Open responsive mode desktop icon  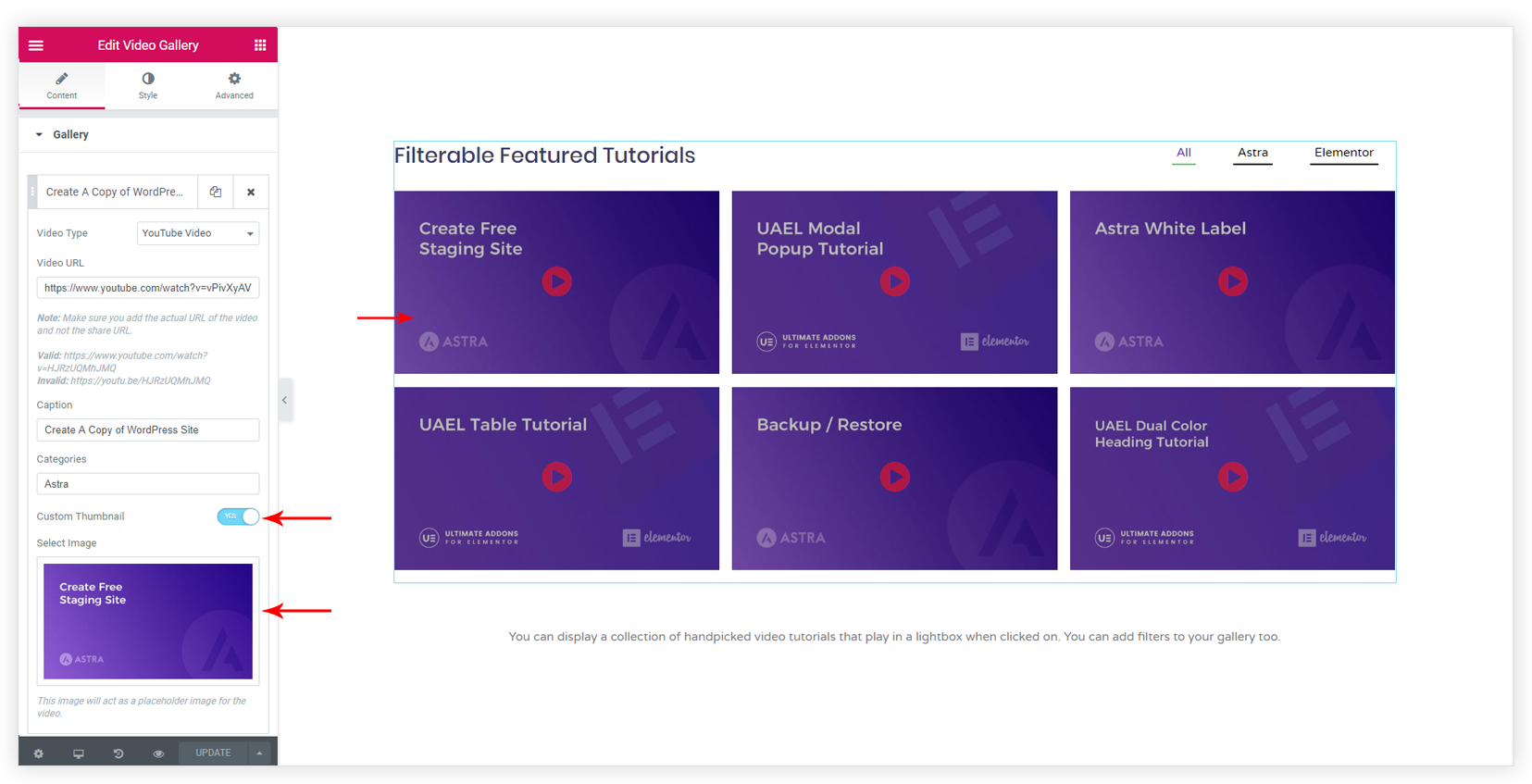point(79,753)
